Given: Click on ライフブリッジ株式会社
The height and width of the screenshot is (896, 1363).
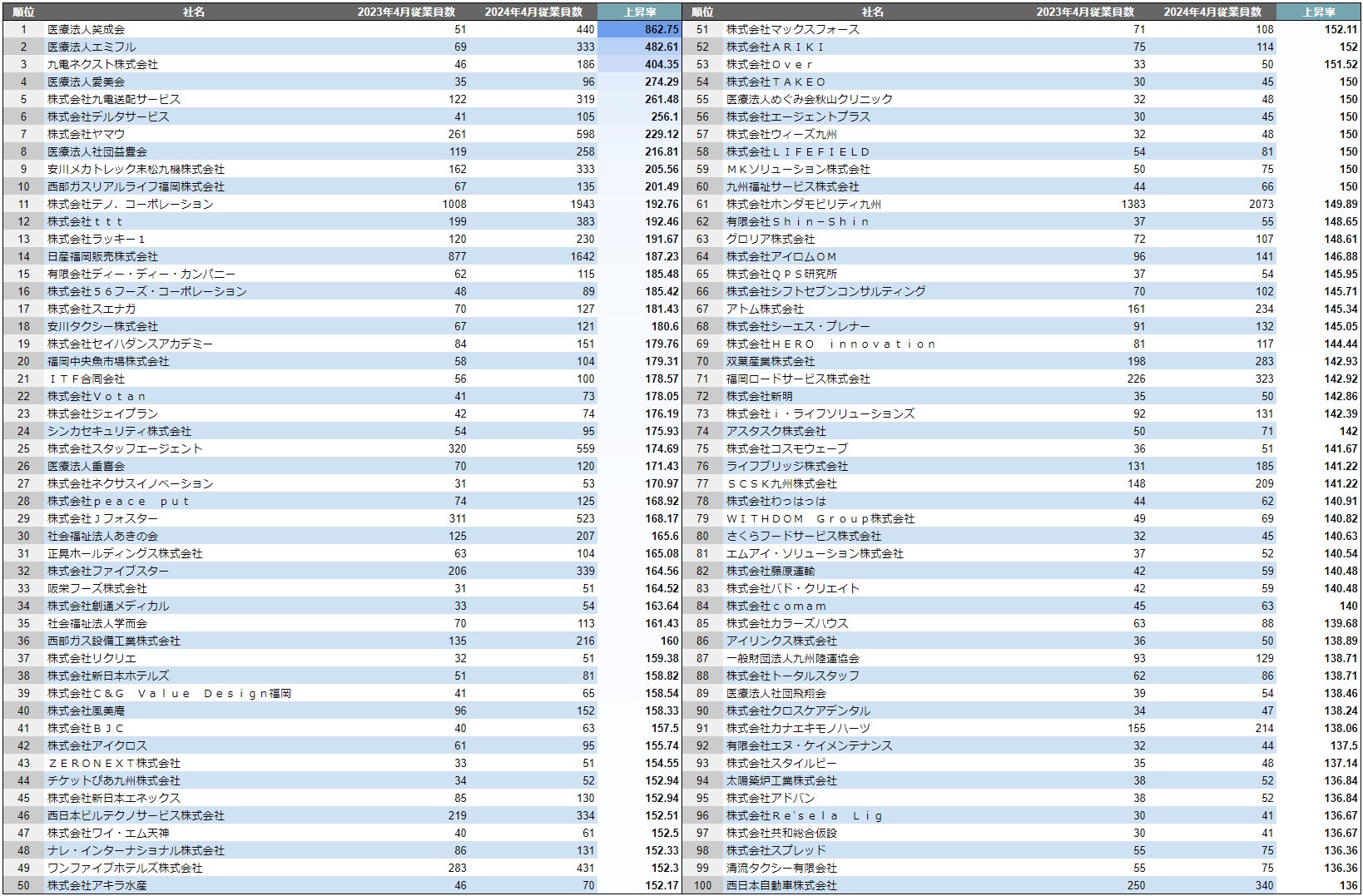Looking at the screenshot, I should point(787,466).
